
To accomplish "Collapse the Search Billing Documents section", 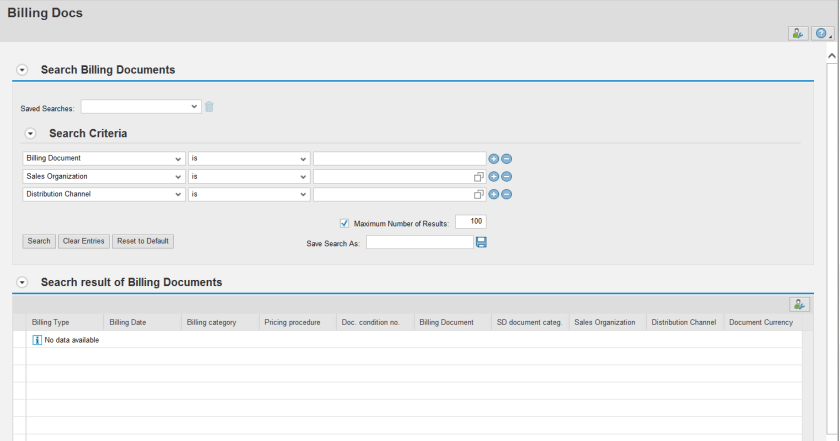I will tap(22, 70).
